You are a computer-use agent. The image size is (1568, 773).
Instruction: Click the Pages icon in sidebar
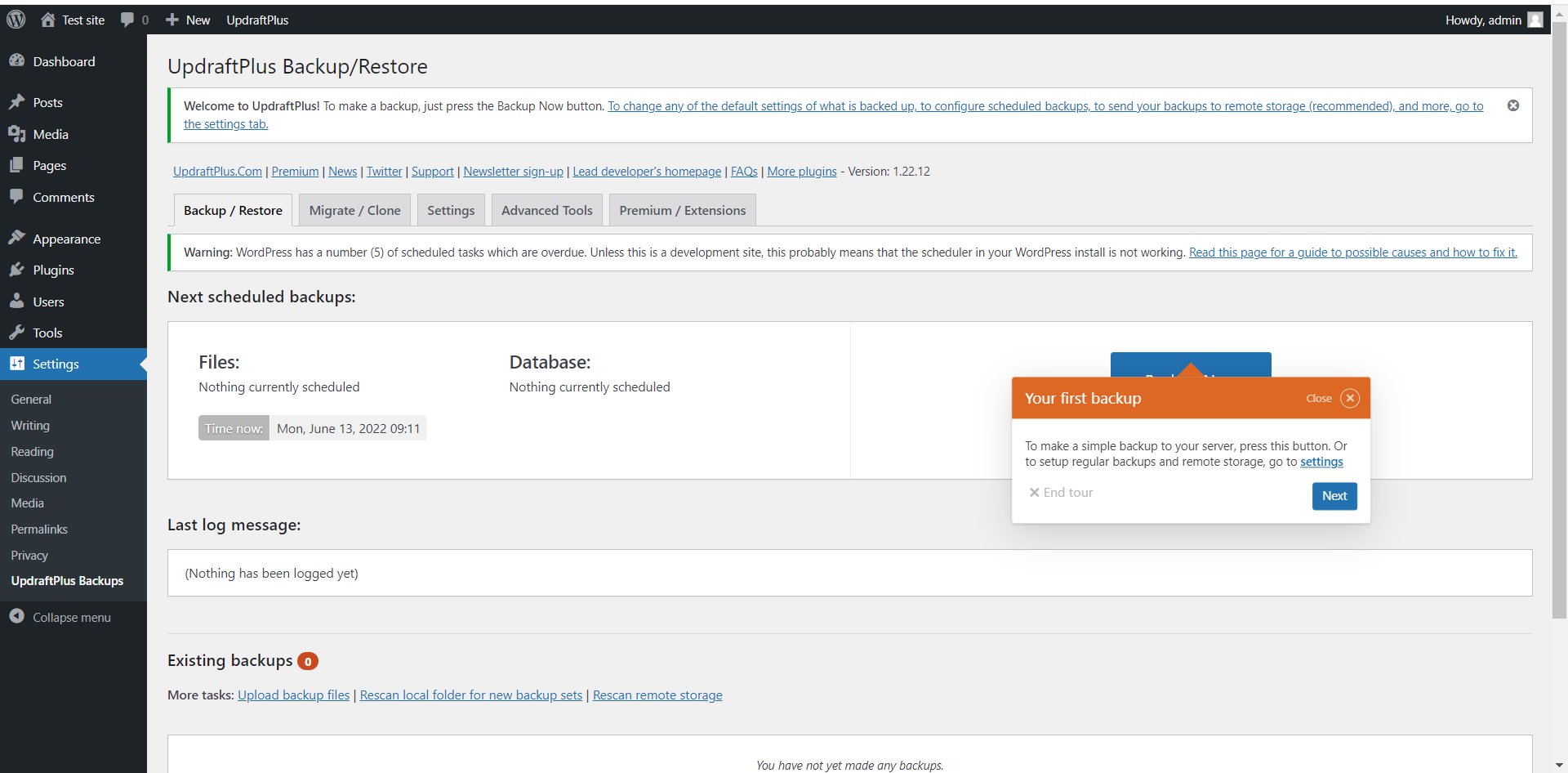[17, 165]
